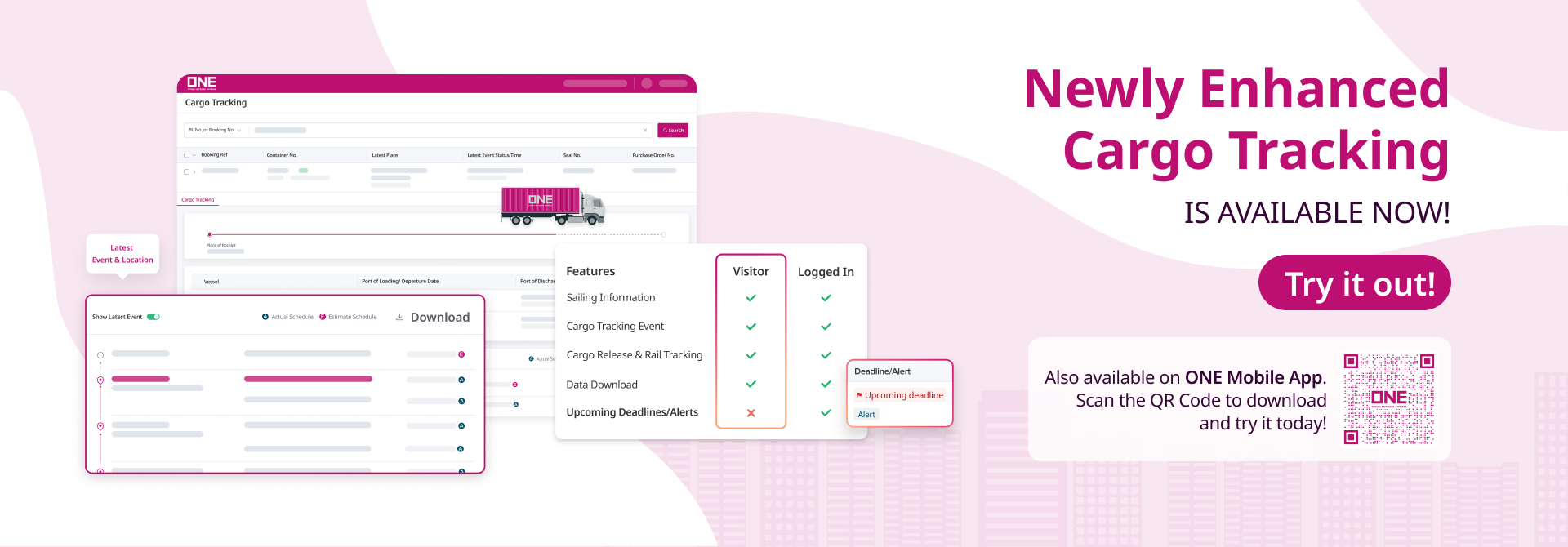Click the Upcoming Deadlines/Alerts feature label

point(632,412)
